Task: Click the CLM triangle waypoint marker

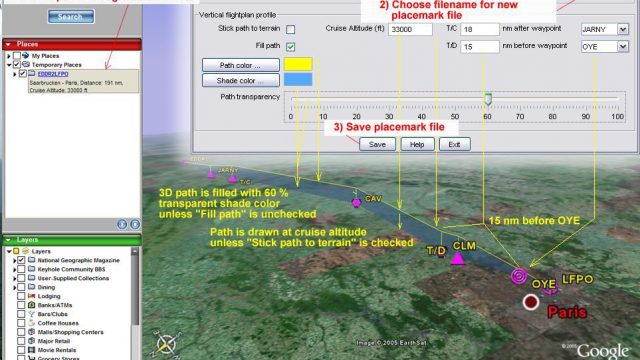Action: click(458, 258)
